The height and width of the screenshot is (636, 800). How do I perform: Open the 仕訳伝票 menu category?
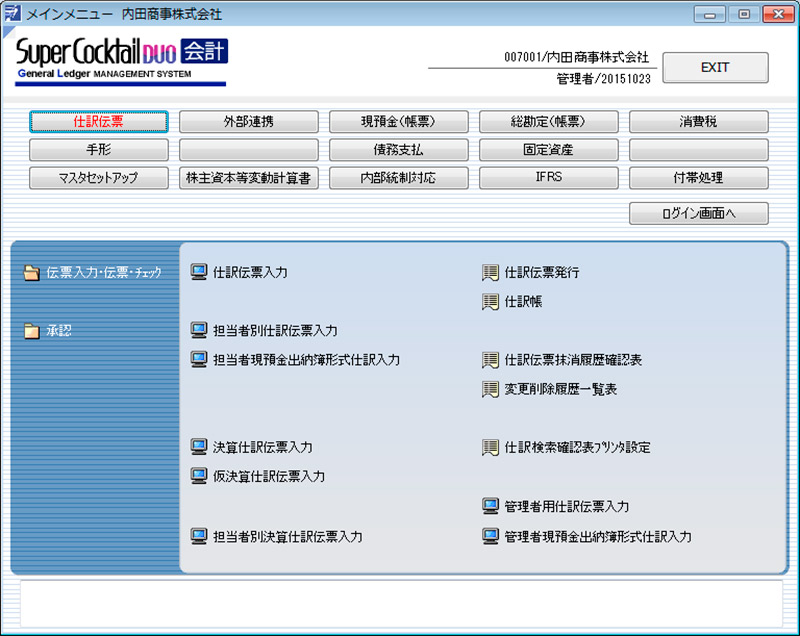pyautogui.click(x=99, y=122)
